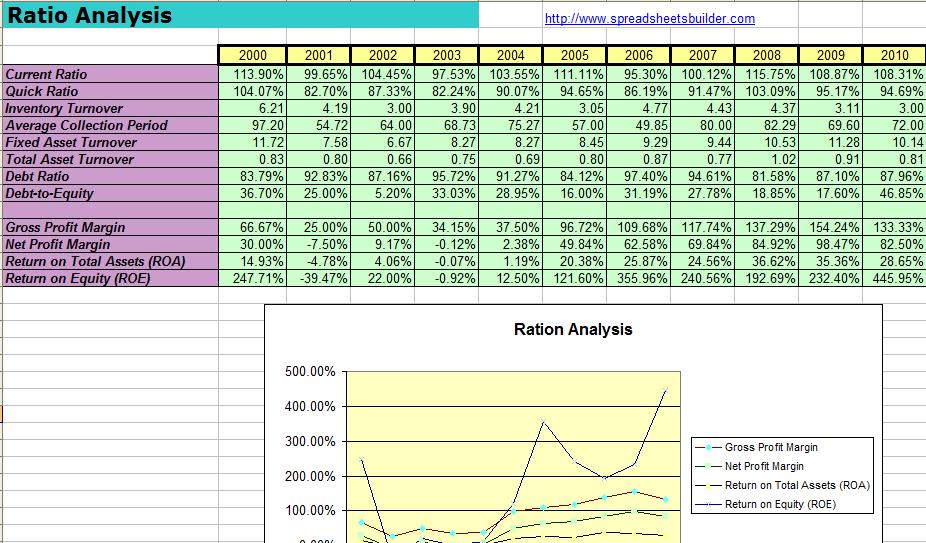Viewport: 926px width, 543px height.
Task: Select Quick Ratio cell 104.07%
Action: (253, 92)
